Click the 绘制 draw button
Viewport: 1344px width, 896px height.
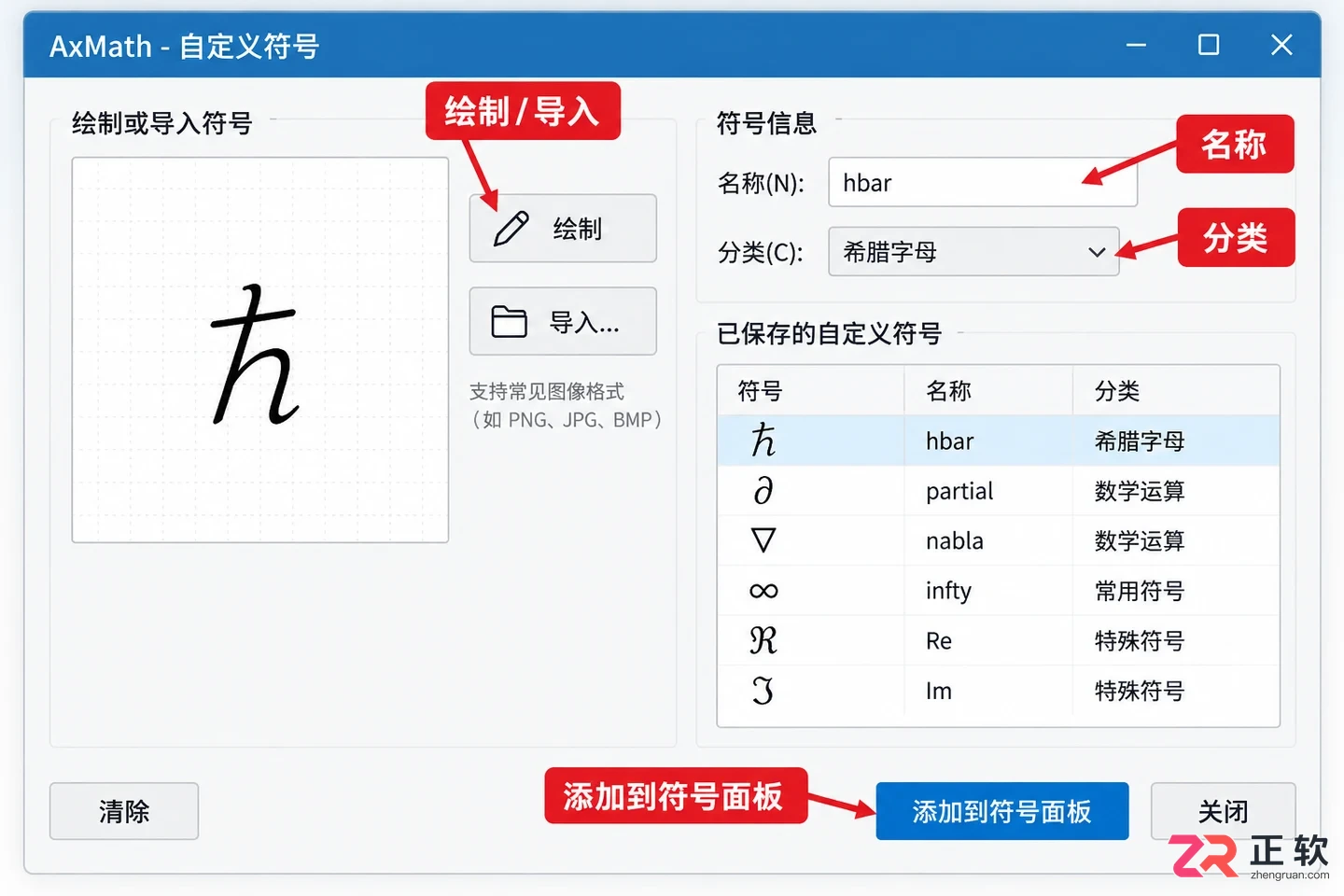click(x=563, y=229)
